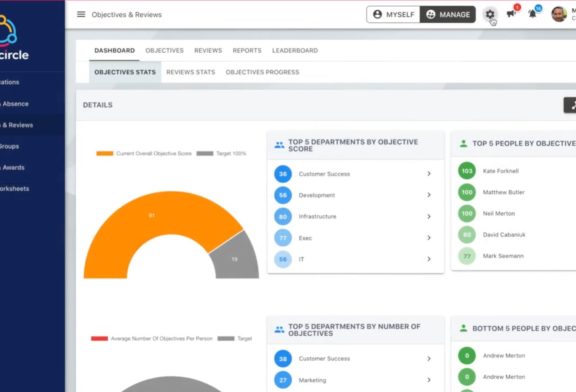Select the REPORTS tab
Screen dimensions: 576x392
pos(247,50)
